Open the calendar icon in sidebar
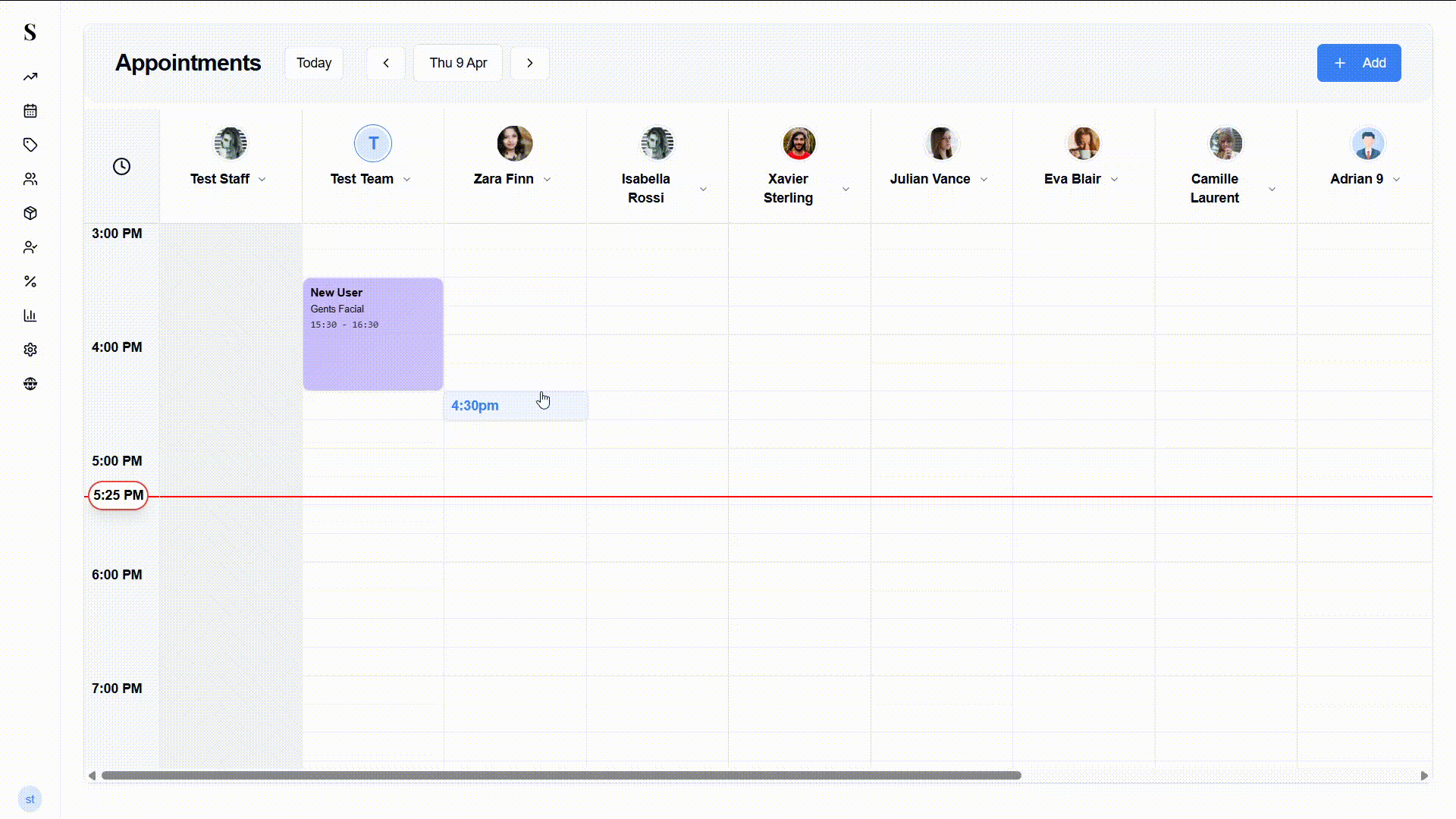Viewport: 1456px width, 819px height. [x=30, y=111]
